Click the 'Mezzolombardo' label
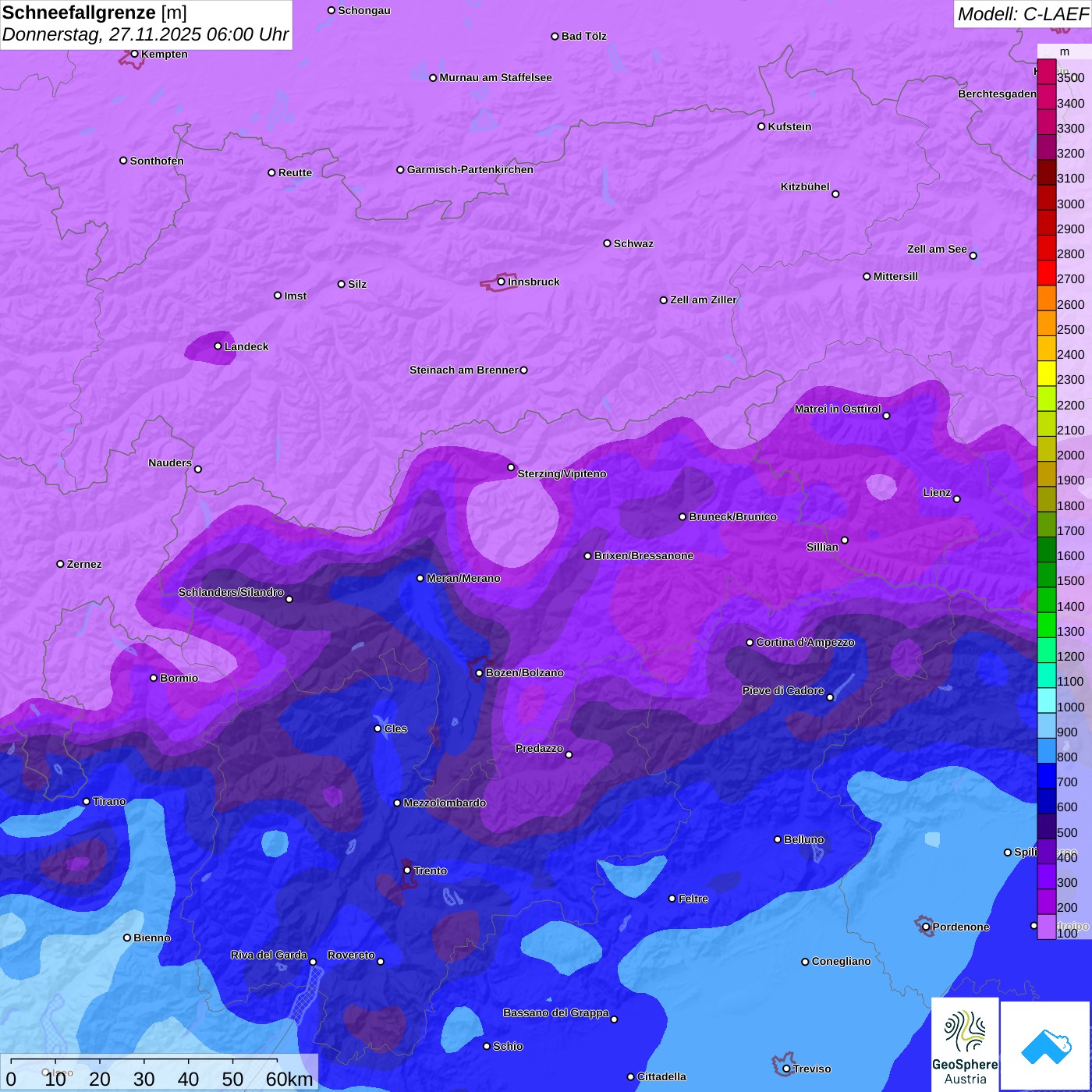Viewport: 1092px width, 1092px height. tap(445, 803)
